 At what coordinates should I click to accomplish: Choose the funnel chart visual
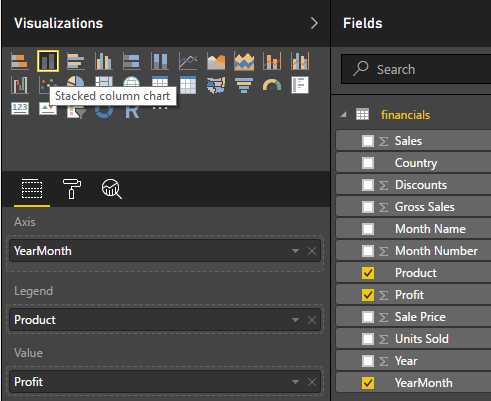click(x=244, y=85)
